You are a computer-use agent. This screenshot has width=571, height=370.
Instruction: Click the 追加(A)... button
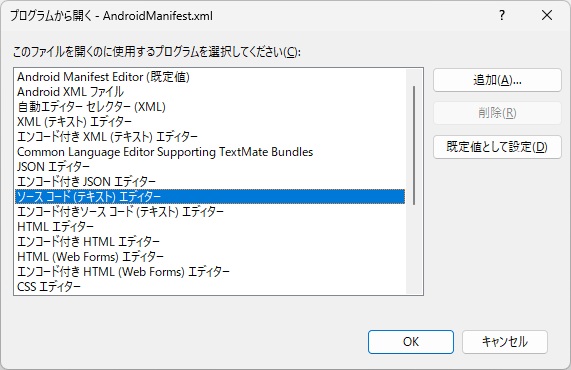pos(497,80)
